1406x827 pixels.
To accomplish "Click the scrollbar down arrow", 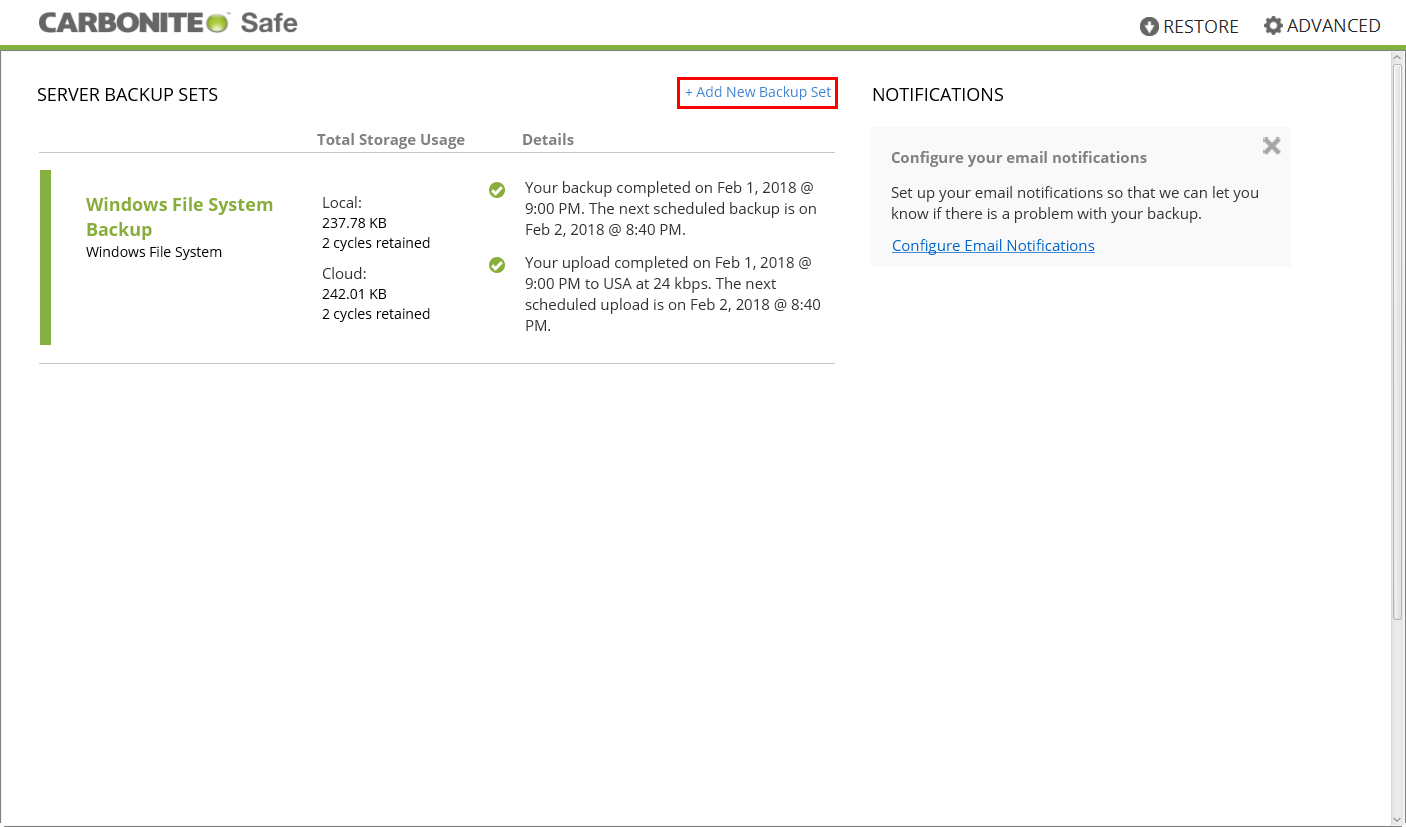I will [1398, 818].
